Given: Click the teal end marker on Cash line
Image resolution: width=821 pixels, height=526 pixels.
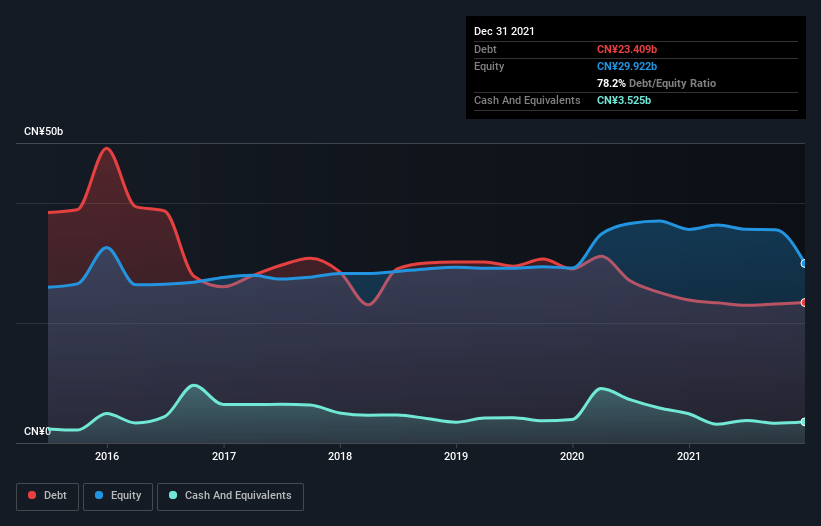Looking at the screenshot, I should (x=804, y=422).
